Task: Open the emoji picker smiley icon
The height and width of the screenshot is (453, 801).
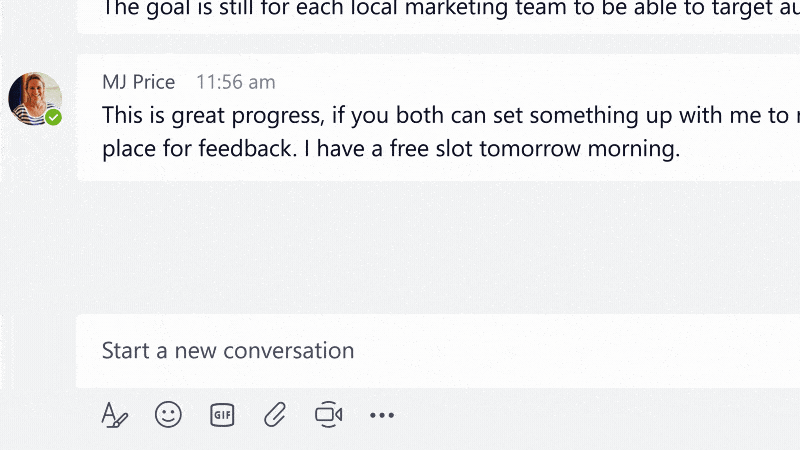Action: [168, 414]
